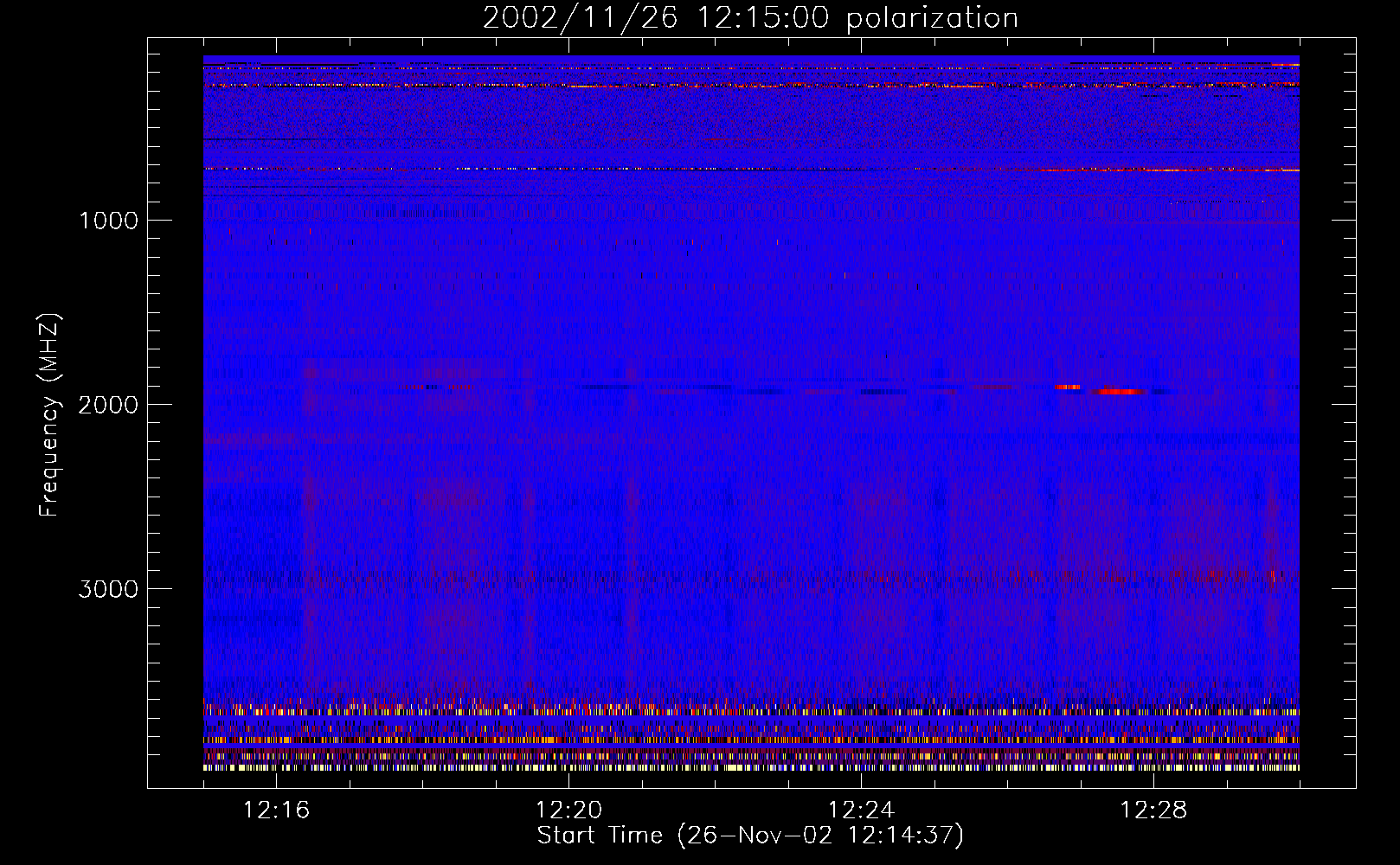Click the plot title '2002/11/26 12:15:00 polarization'

750,18
